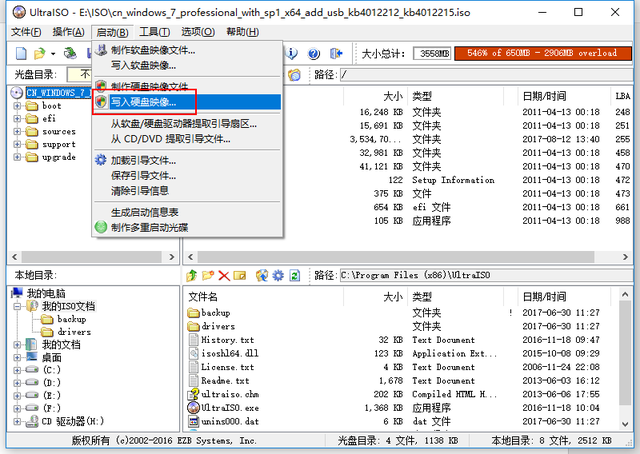Click the Add to ISO globe icon
The width and height of the screenshot is (640, 454).
point(262,276)
